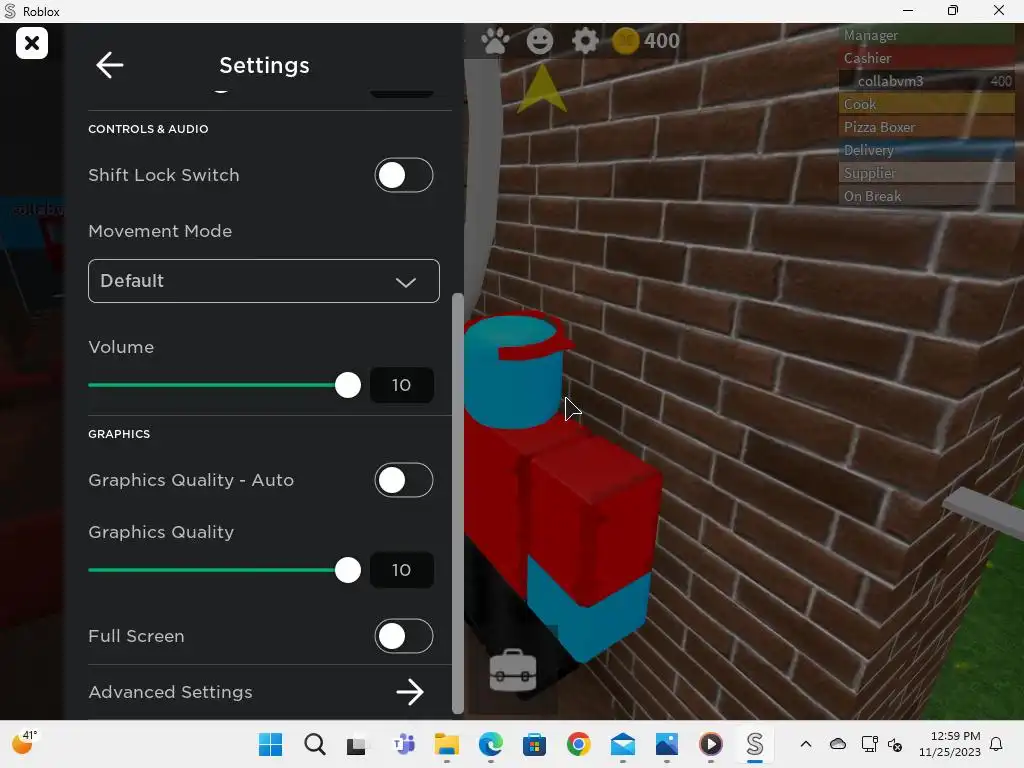Launch Microsoft Edge from taskbar
Screen dimensions: 1024x768
(x=490, y=744)
